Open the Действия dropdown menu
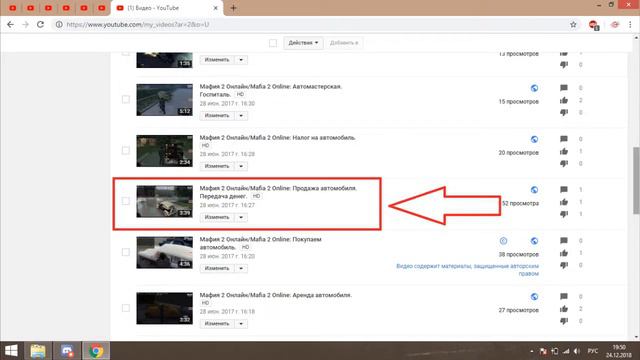 303,43
